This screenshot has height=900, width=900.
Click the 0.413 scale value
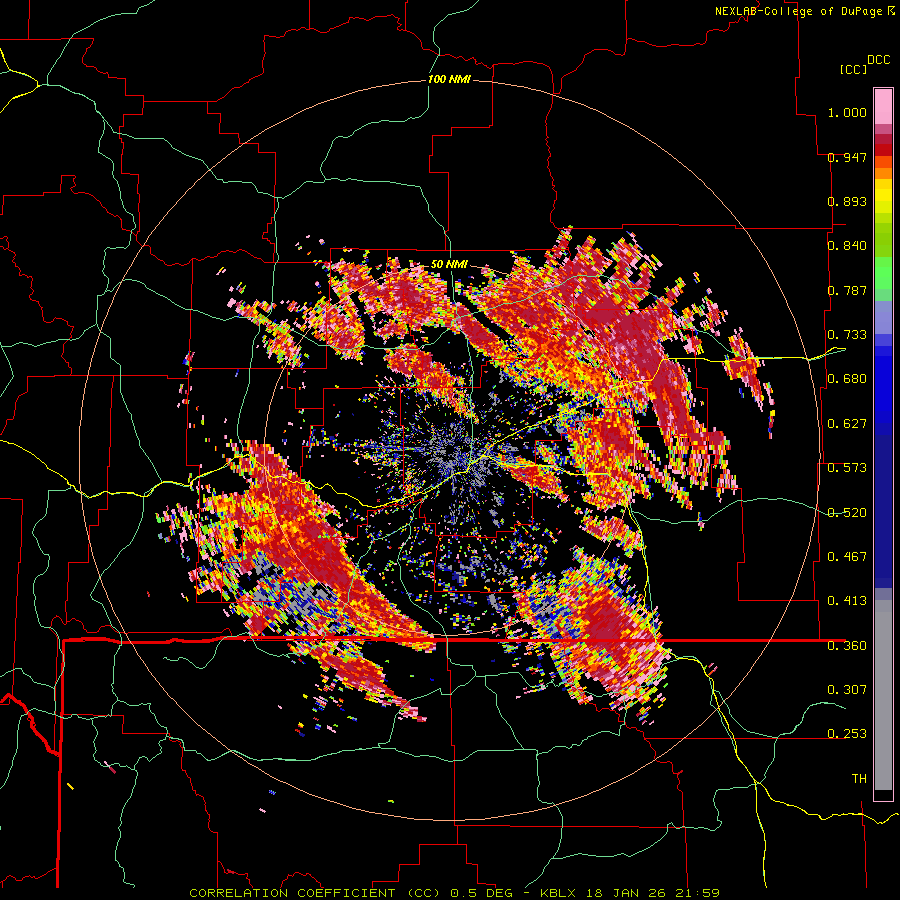pyautogui.click(x=847, y=601)
